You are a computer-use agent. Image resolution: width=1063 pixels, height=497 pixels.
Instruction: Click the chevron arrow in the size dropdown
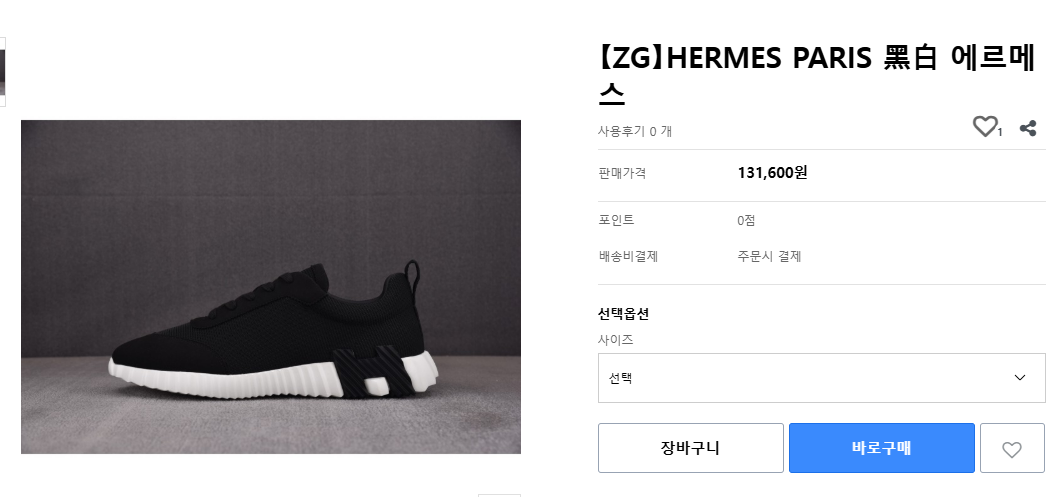(x=1020, y=378)
